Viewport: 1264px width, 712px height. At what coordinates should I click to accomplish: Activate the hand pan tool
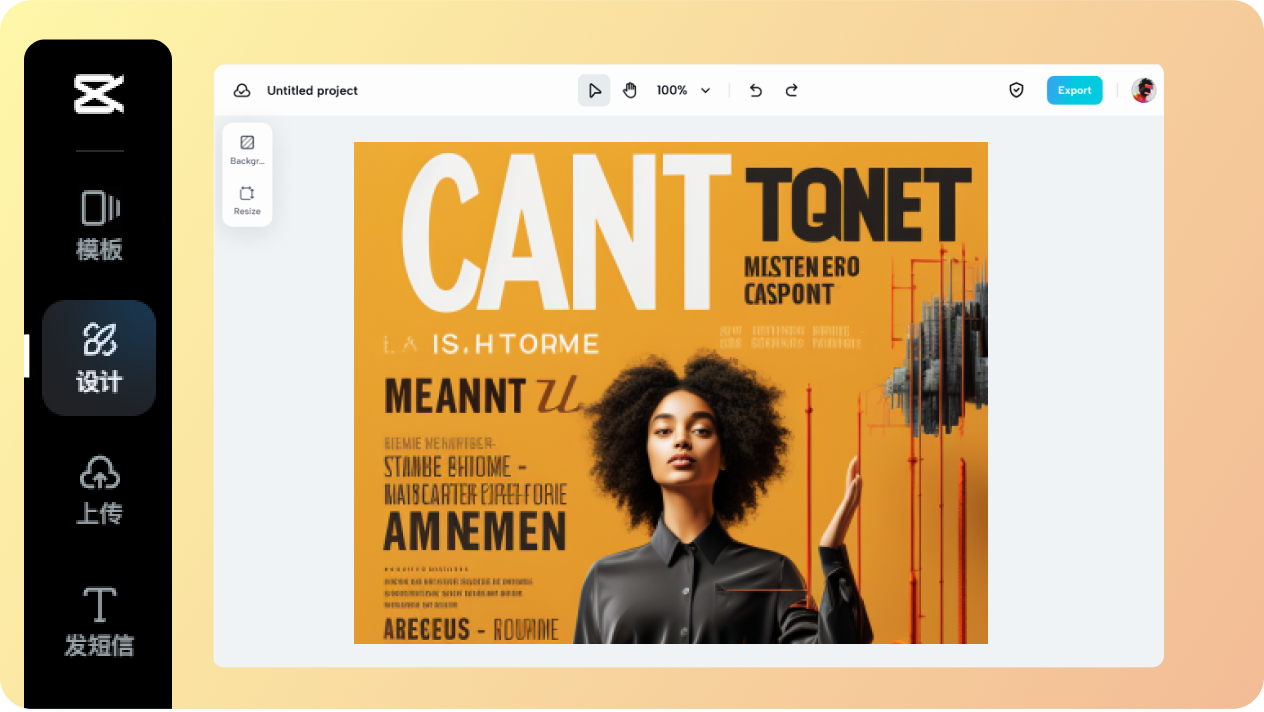(630, 90)
